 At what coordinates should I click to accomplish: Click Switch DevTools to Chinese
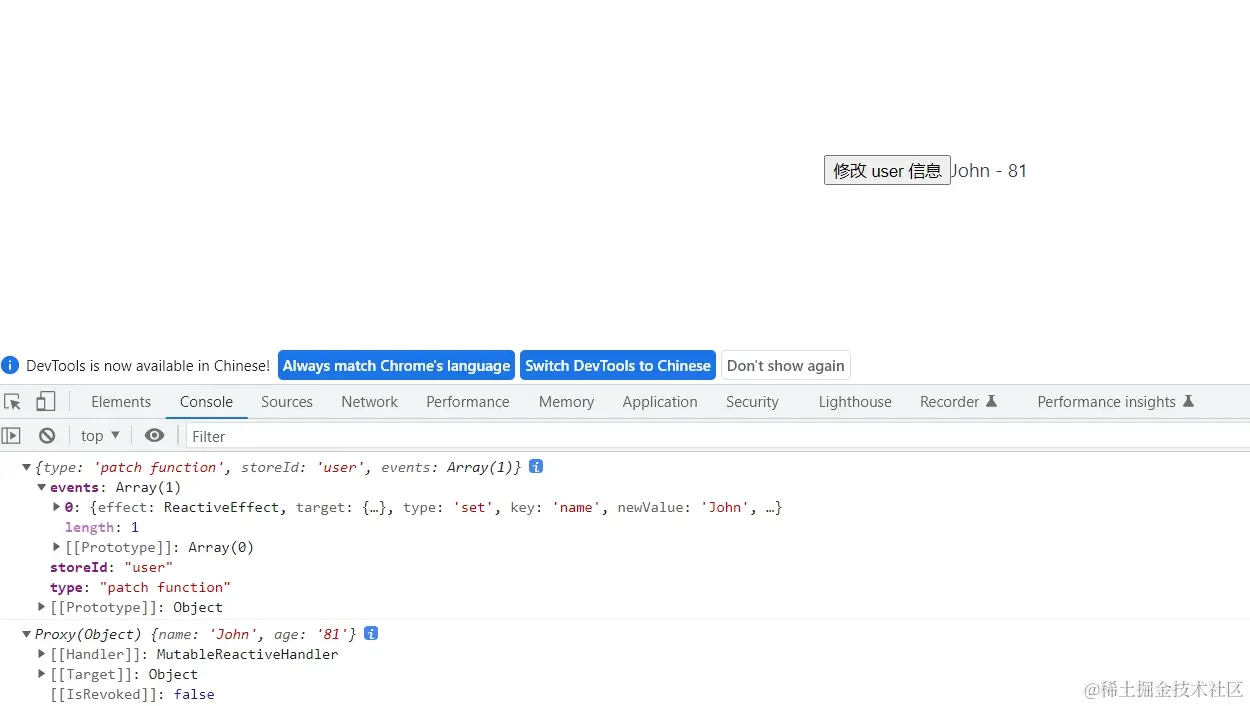618,366
